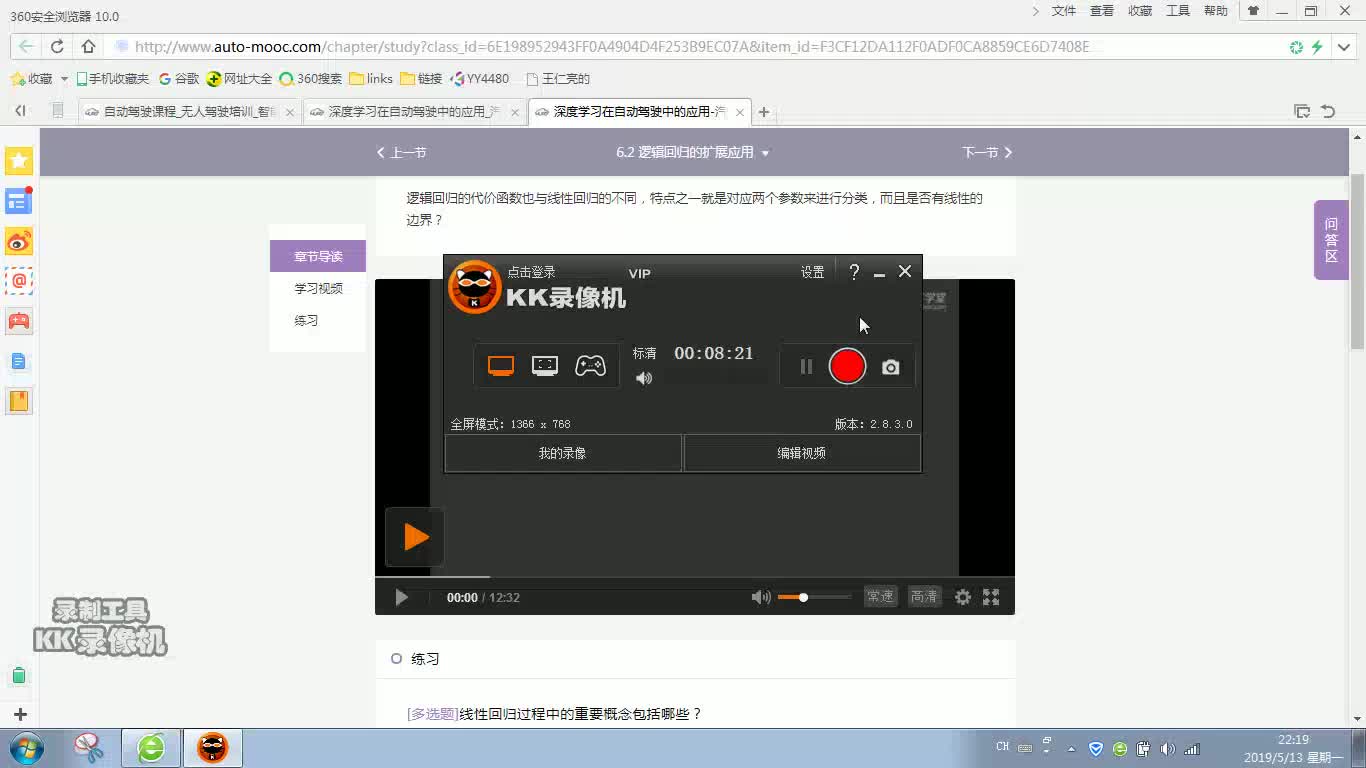Image resolution: width=1366 pixels, height=768 pixels.
Task: Start recording with the red record button
Action: (x=847, y=366)
